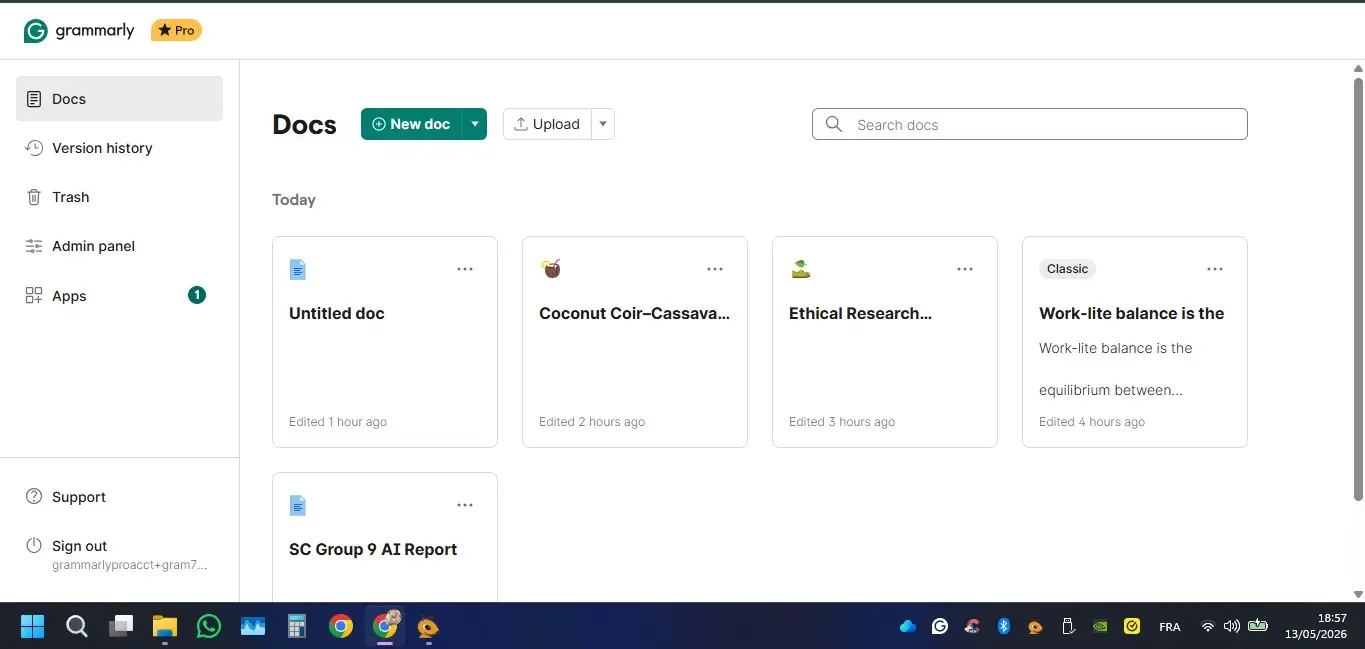This screenshot has height=649, width=1365.
Task: Open Version history in the sidebar
Action: click(x=119, y=148)
